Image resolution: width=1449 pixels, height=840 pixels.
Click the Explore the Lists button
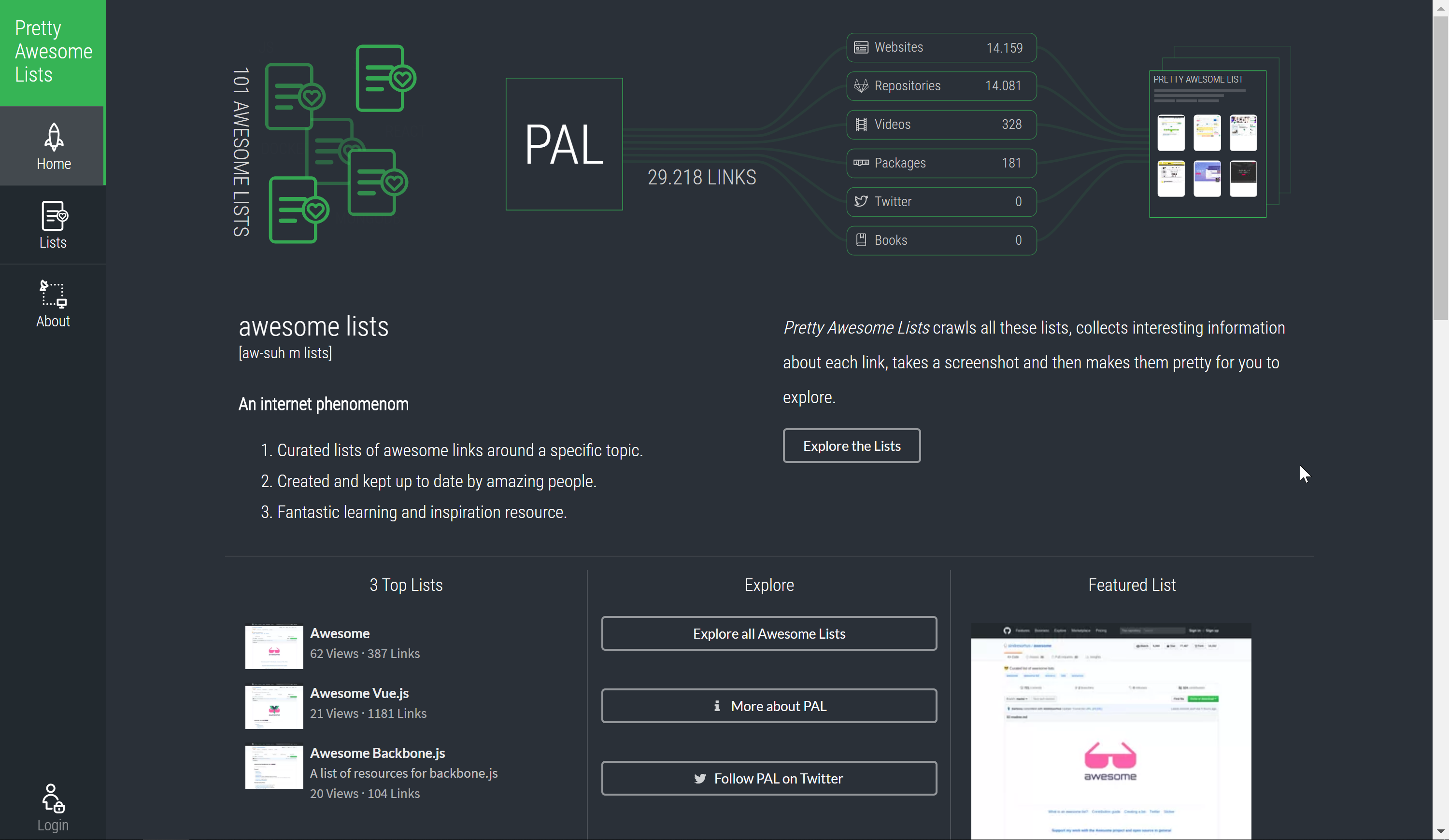tap(851, 445)
